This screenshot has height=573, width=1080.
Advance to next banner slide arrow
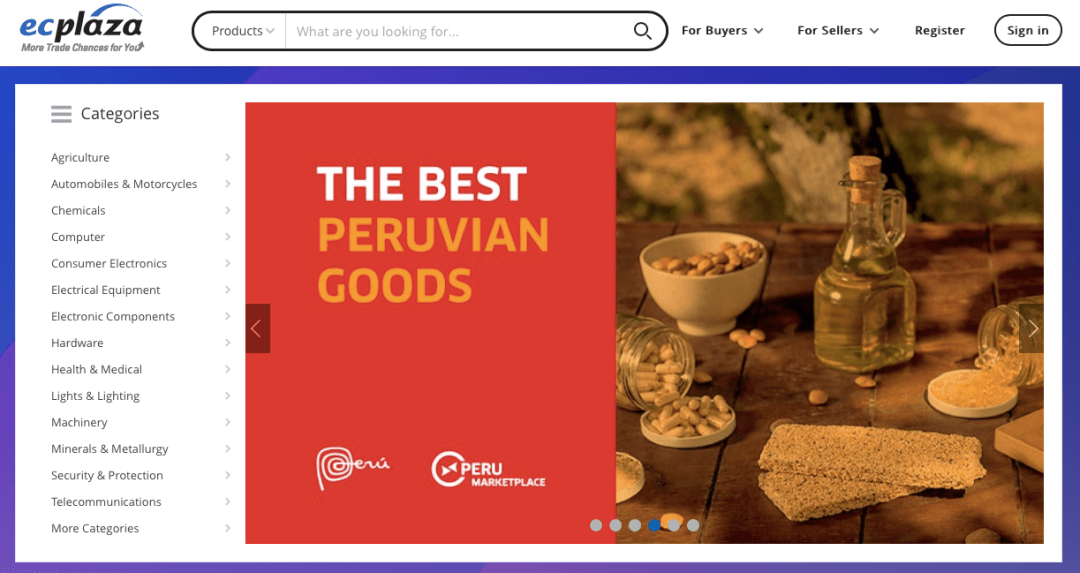pyautogui.click(x=1031, y=329)
